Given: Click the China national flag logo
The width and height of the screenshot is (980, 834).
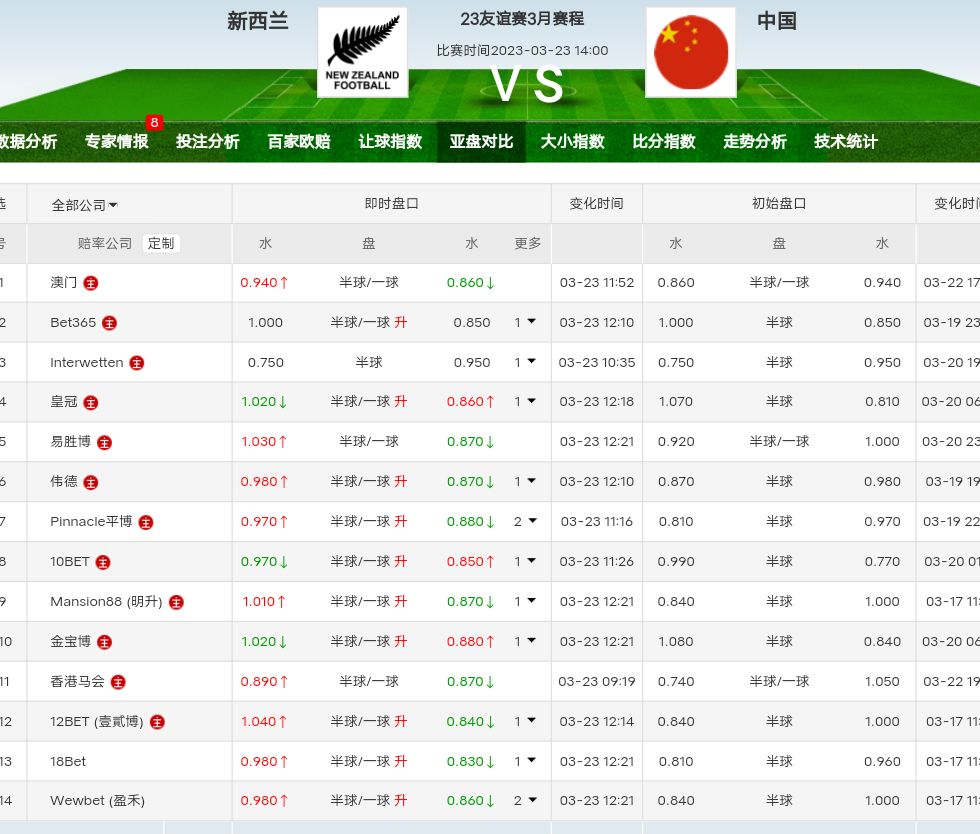Looking at the screenshot, I should [x=691, y=52].
